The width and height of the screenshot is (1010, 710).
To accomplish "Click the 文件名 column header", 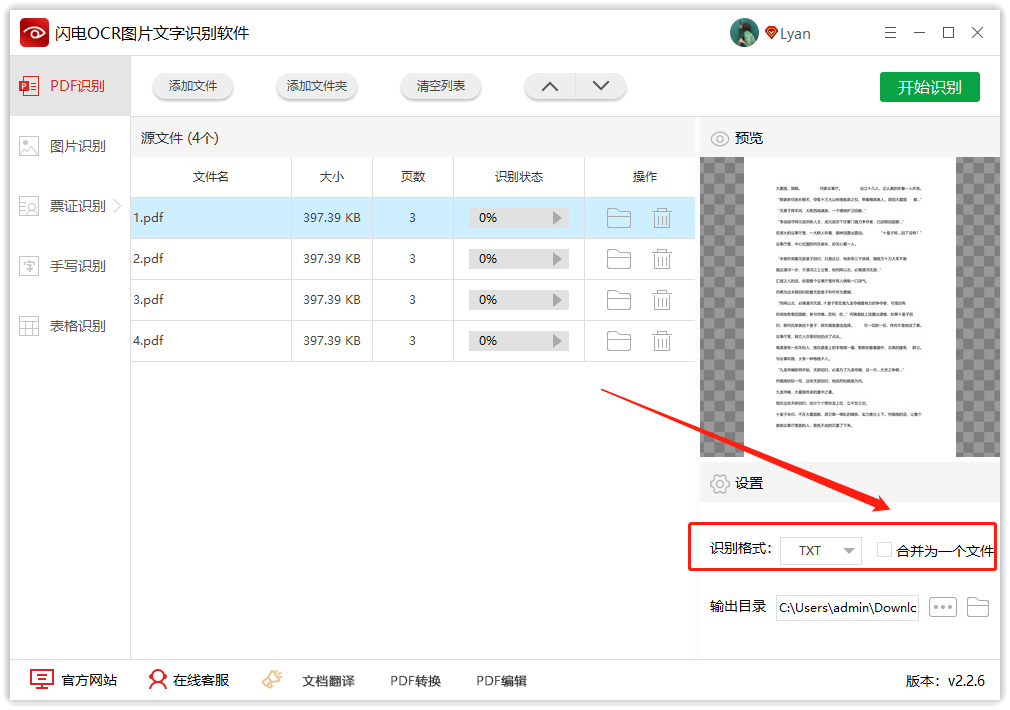I will [x=211, y=177].
